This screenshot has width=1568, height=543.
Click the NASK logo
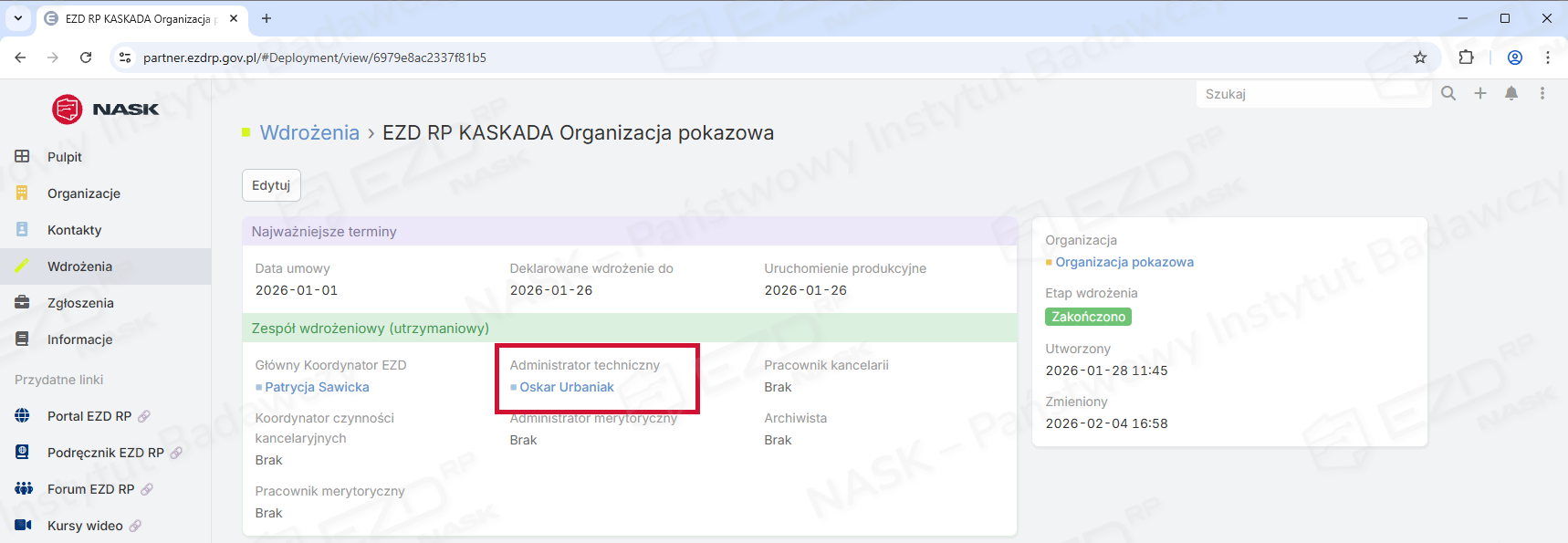coord(106,110)
